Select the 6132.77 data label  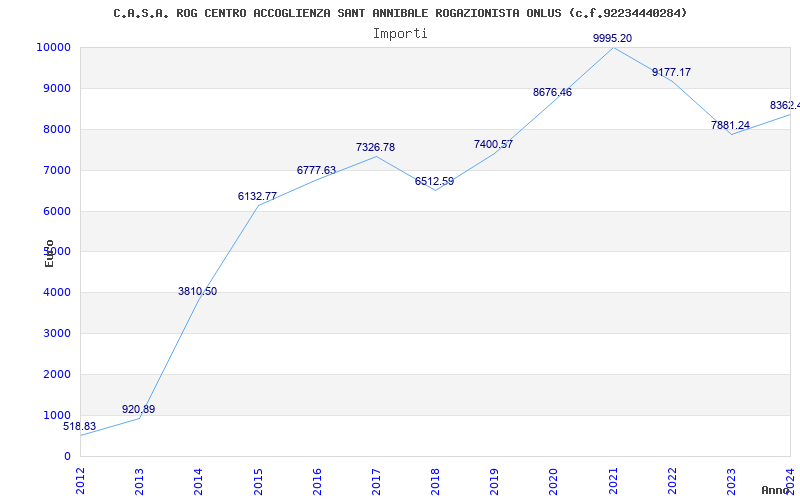pyautogui.click(x=257, y=196)
